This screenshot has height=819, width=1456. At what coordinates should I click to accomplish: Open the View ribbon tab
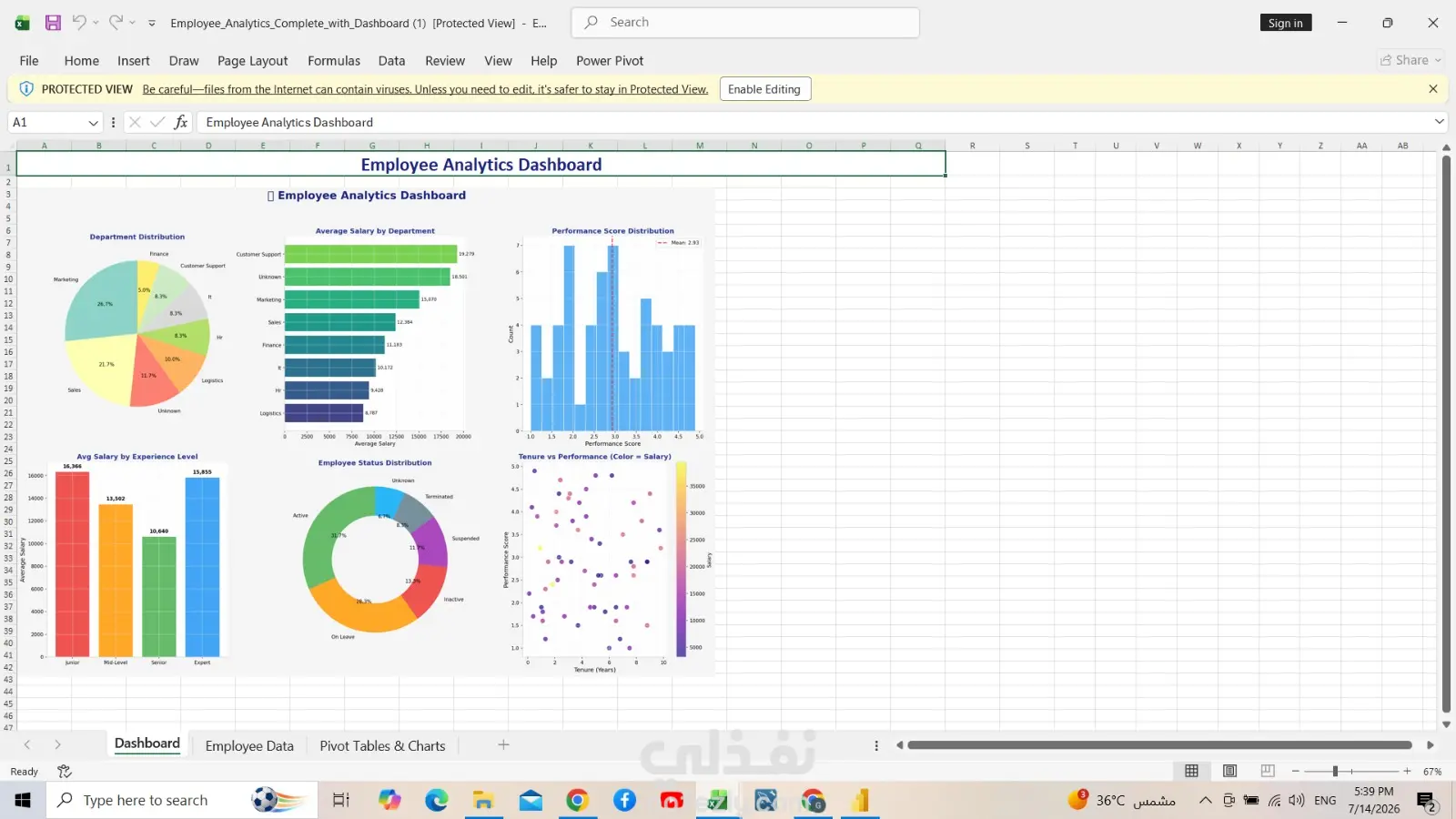(x=498, y=61)
